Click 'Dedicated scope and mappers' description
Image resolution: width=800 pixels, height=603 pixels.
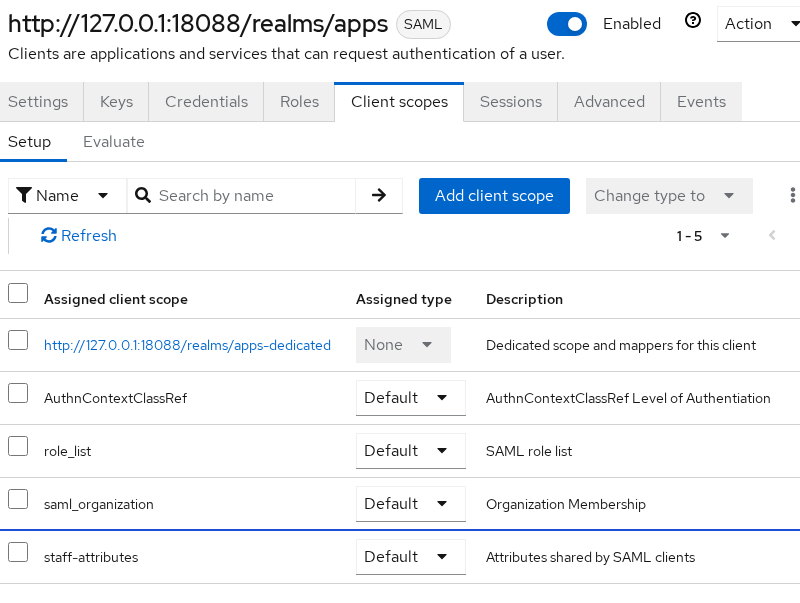click(621, 345)
